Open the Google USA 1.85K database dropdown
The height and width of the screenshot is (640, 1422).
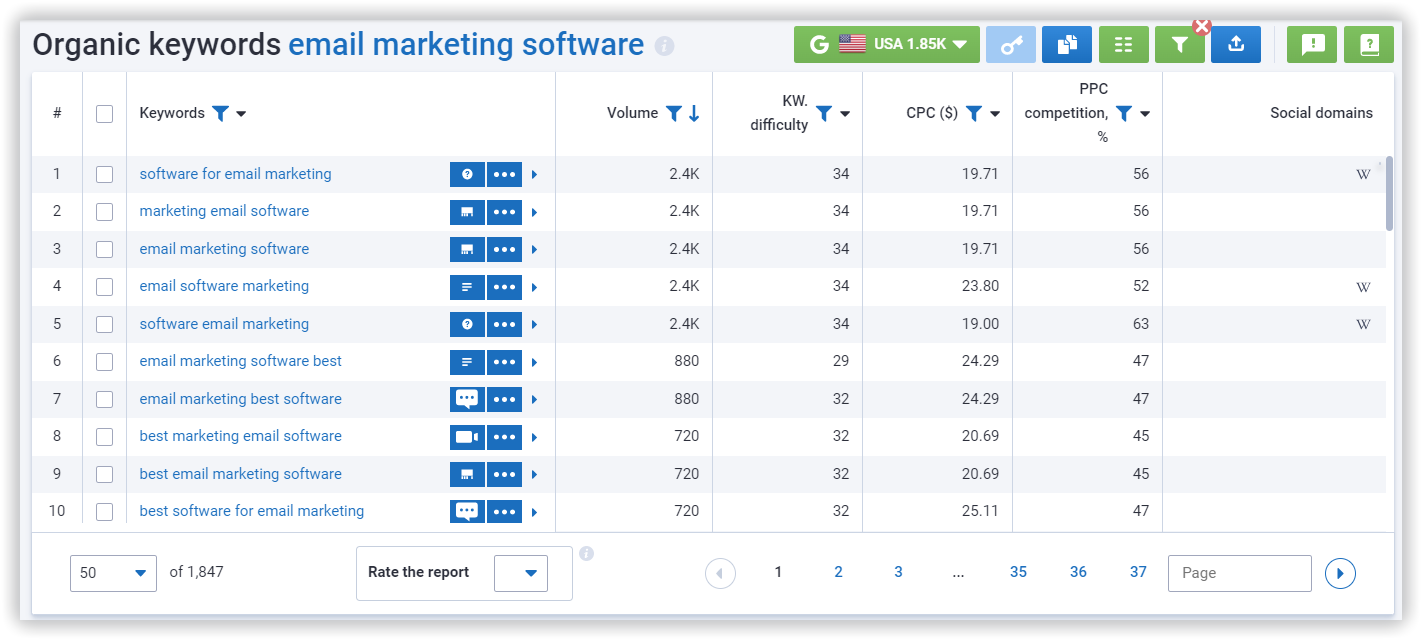886,44
